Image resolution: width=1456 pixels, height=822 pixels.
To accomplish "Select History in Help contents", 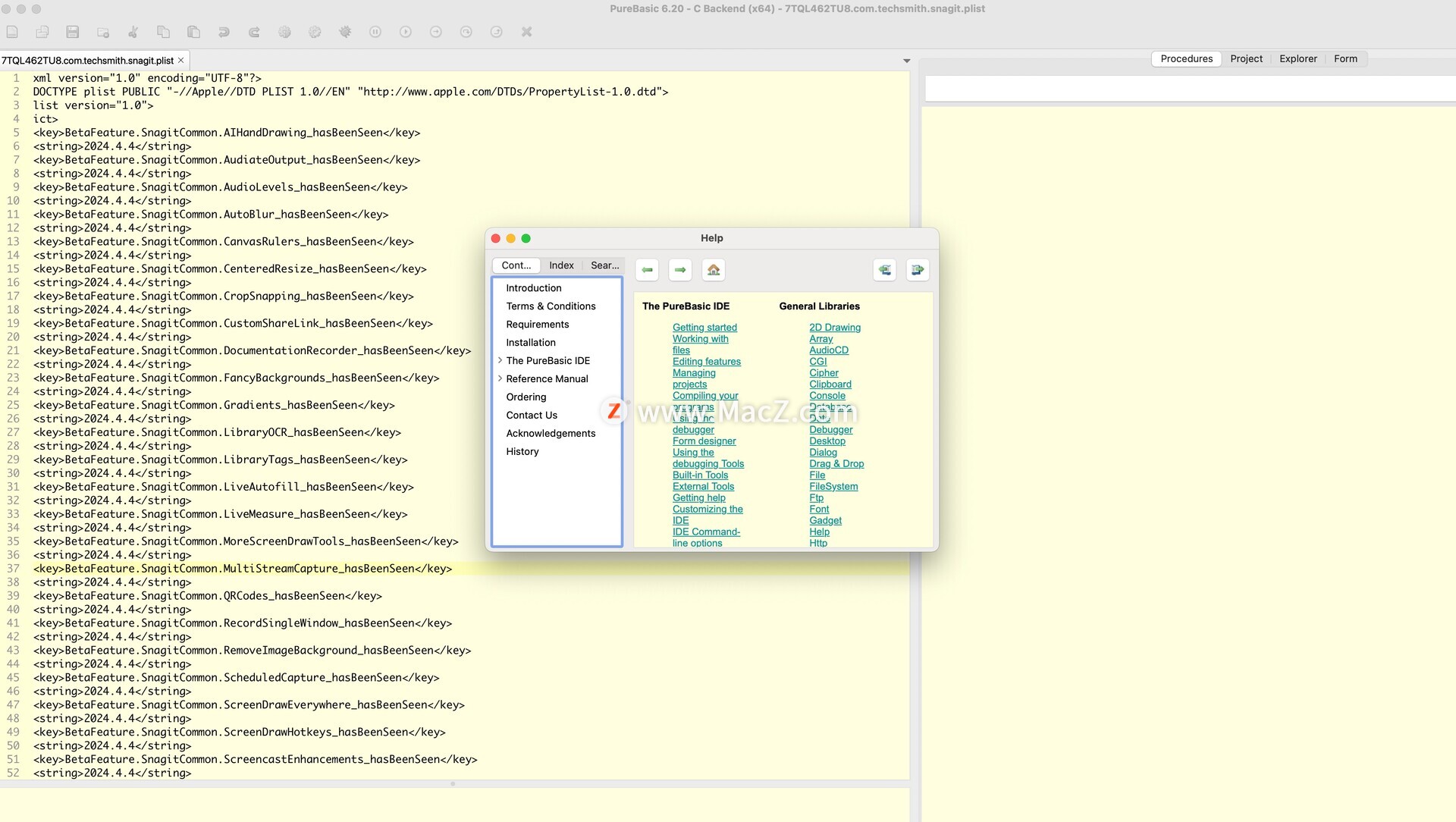I will (522, 452).
